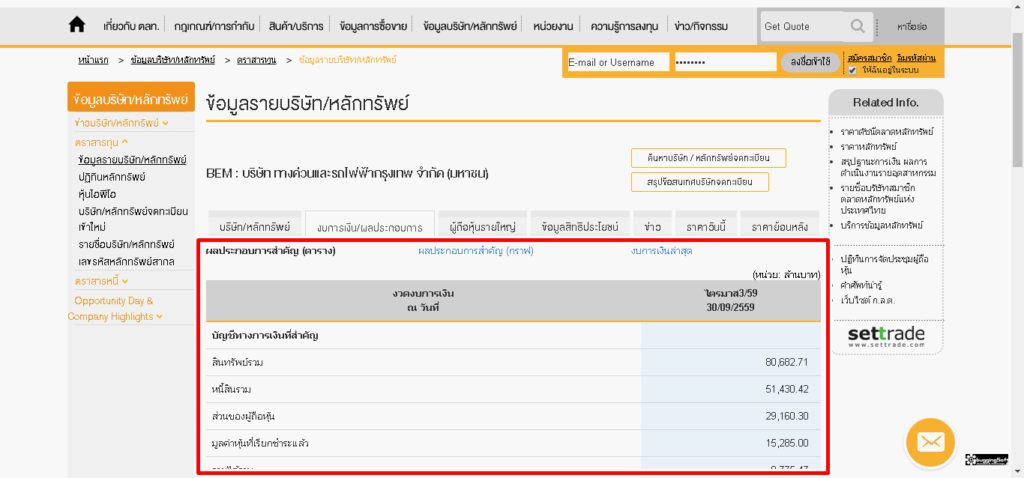The image size is (1024, 478).
Task: Open ความรู้การลงทุน menu
Action: (x=624, y=27)
